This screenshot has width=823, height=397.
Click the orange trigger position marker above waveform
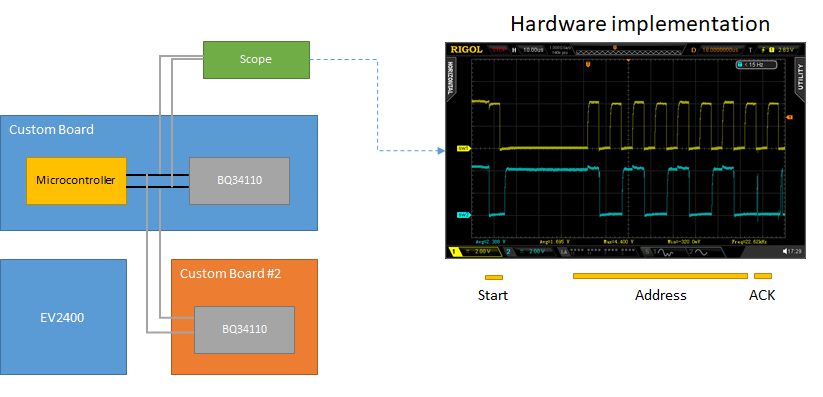coord(588,64)
